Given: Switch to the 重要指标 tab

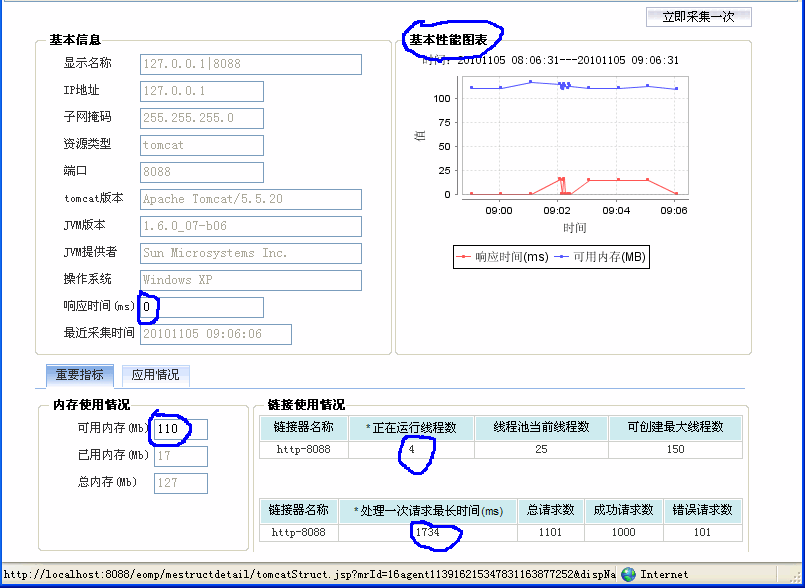Looking at the screenshot, I should (x=80, y=375).
